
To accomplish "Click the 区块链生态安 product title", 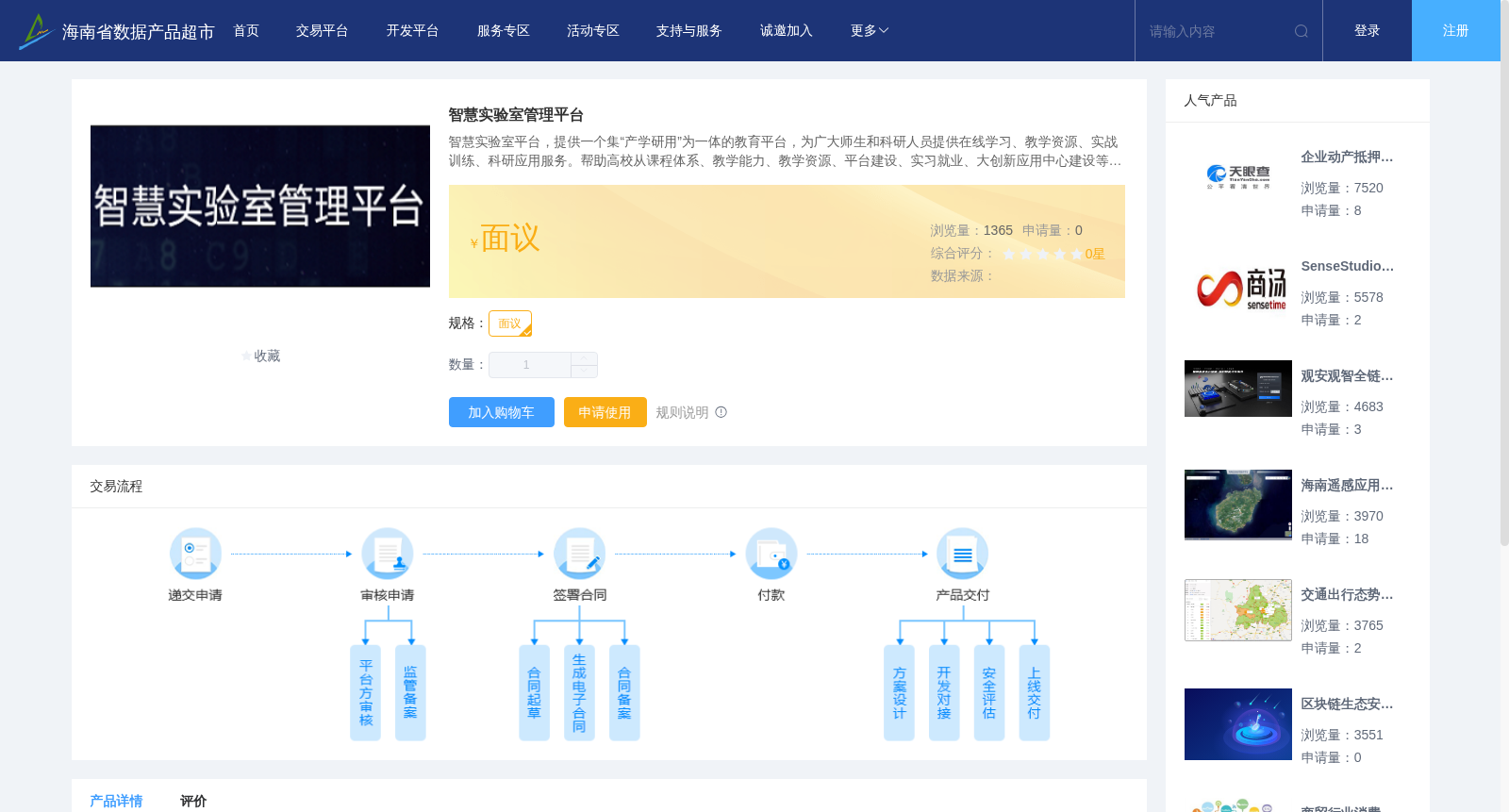I will [x=1347, y=704].
